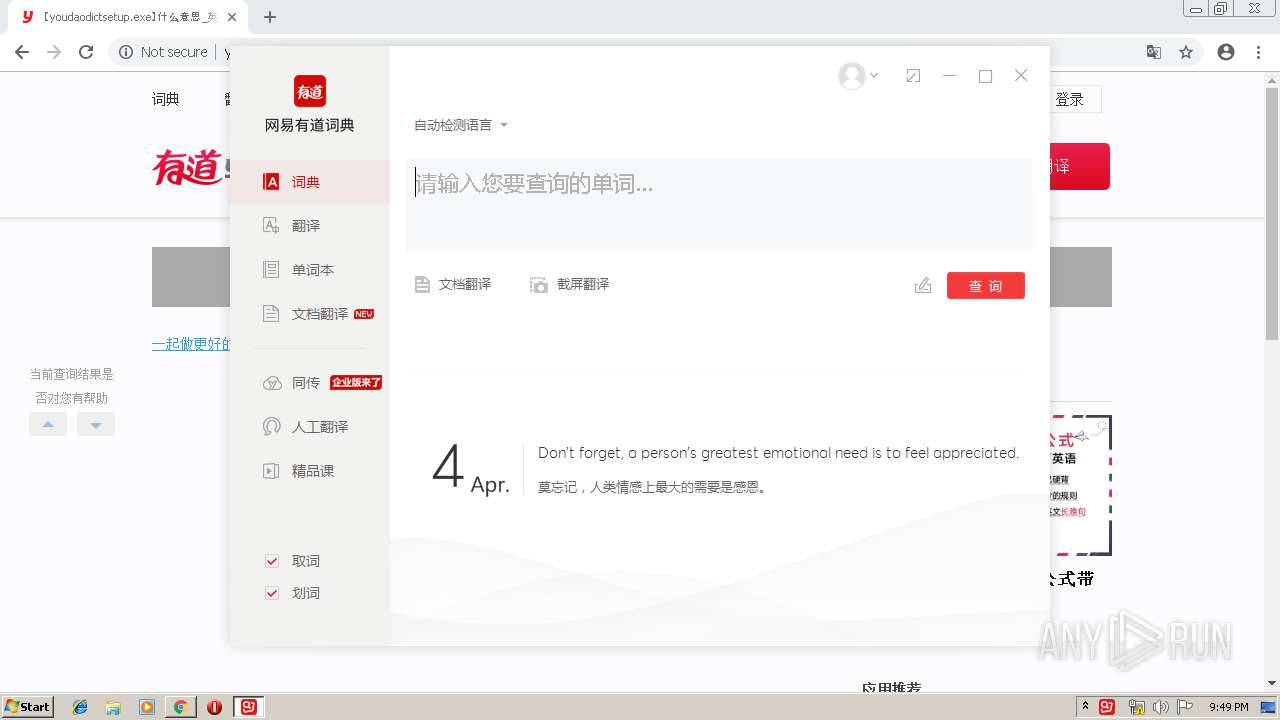Click the Youdao Dictionary logo in the sidebar
This screenshot has width=1280, height=720.
(x=310, y=91)
